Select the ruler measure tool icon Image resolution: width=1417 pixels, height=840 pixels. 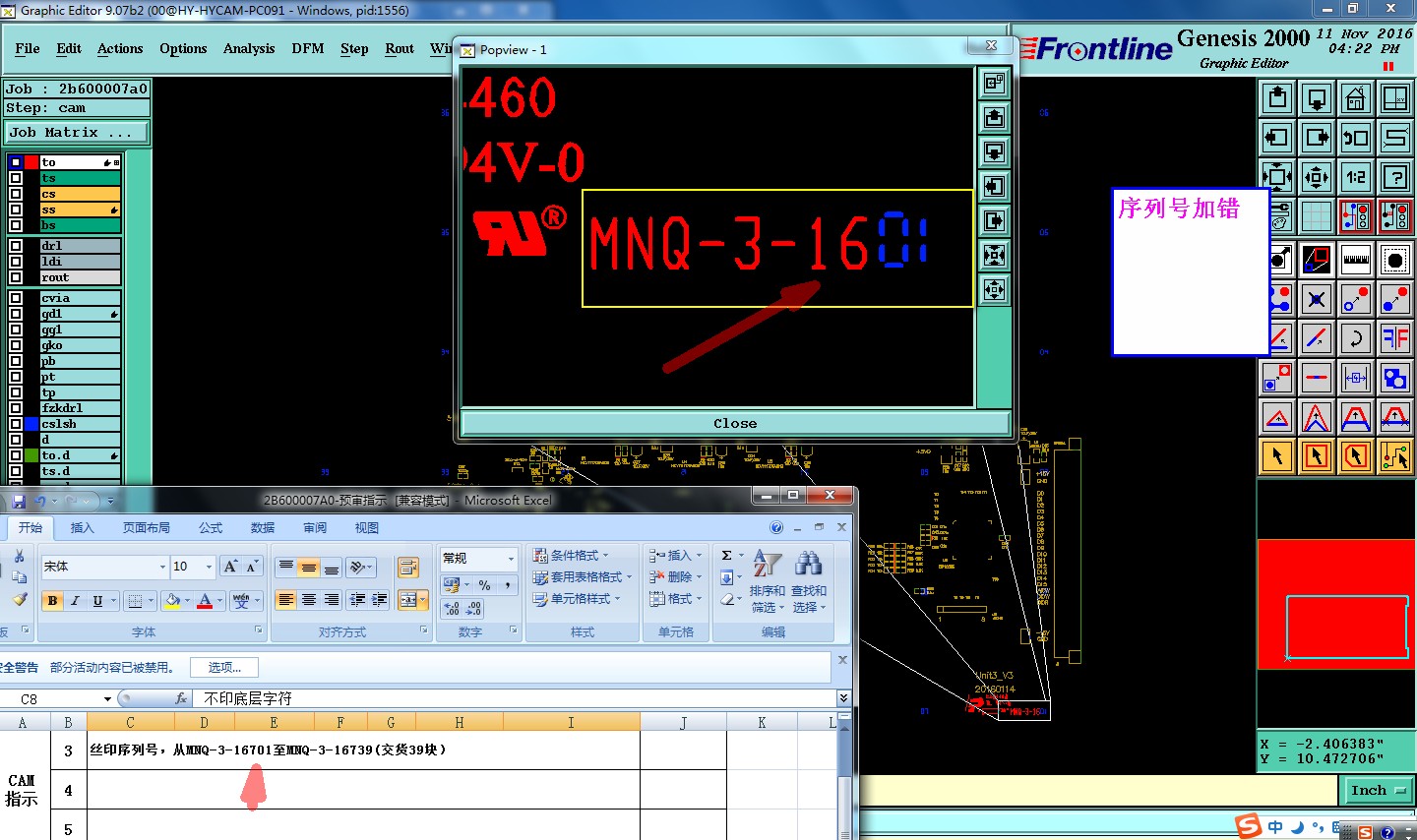coord(1356,260)
